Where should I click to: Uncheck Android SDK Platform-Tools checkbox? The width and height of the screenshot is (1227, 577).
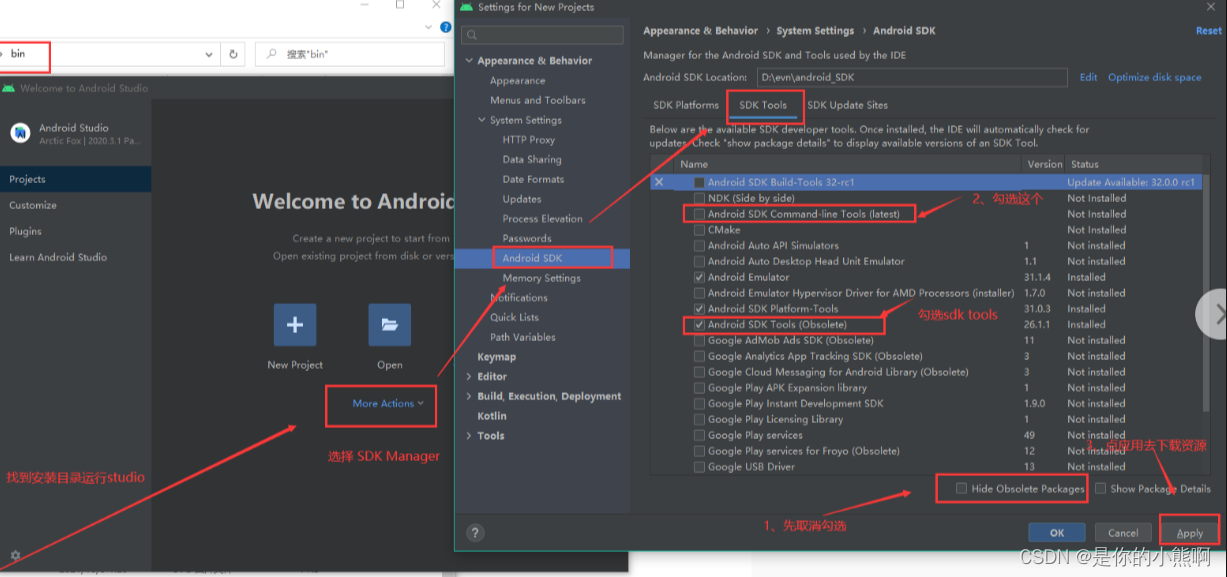[x=699, y=309]
